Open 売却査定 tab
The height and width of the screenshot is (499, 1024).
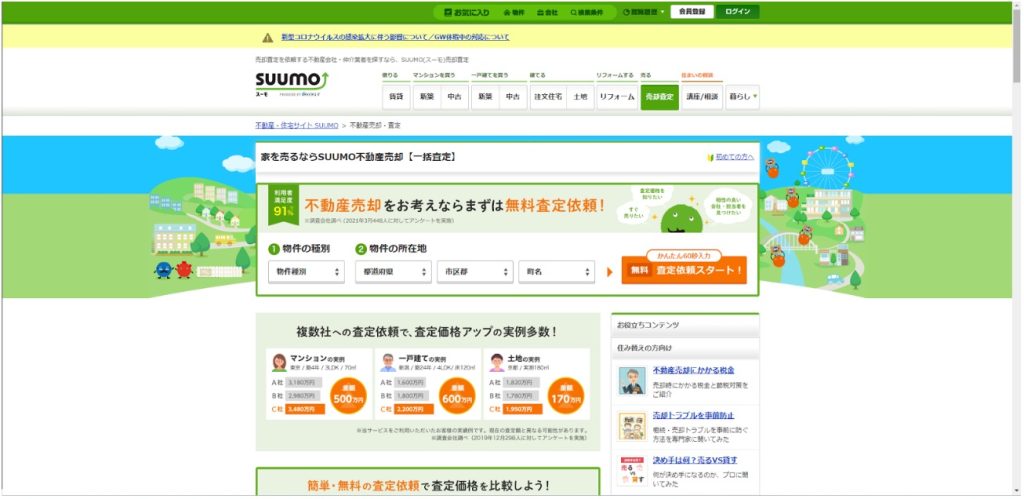click(x=660, y=97)
